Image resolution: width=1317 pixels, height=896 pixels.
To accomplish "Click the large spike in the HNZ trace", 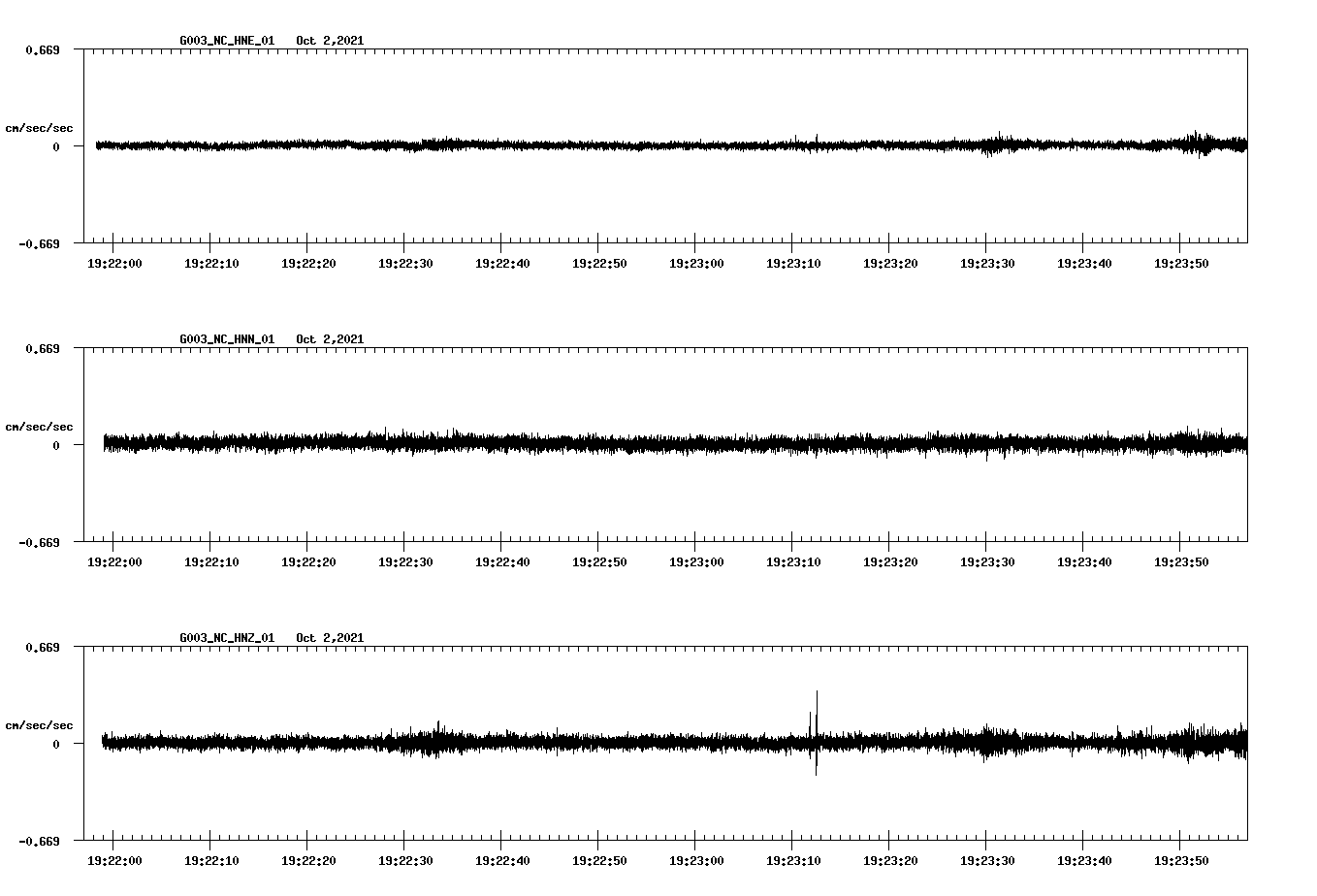I will [x=817, y=732].
